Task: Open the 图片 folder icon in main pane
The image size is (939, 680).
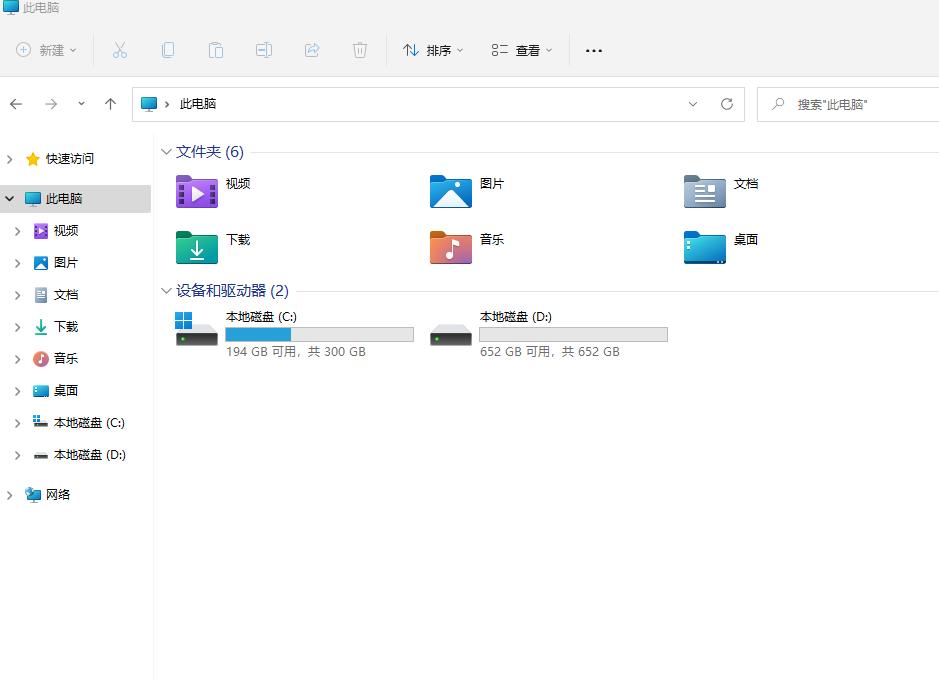Action: (x=450, y=191)
